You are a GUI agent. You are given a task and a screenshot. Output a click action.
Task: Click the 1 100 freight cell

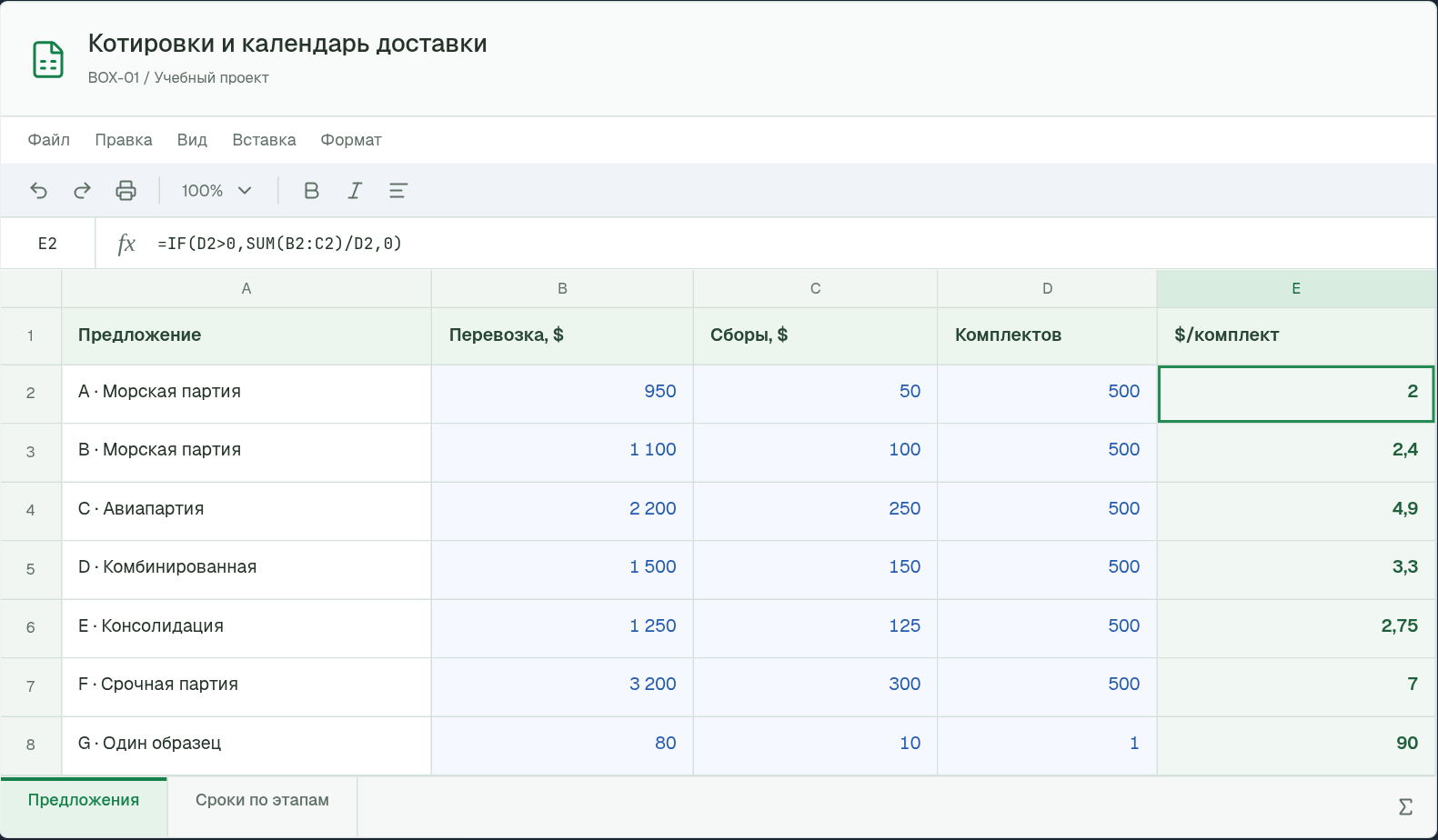(x=562, y=451)
